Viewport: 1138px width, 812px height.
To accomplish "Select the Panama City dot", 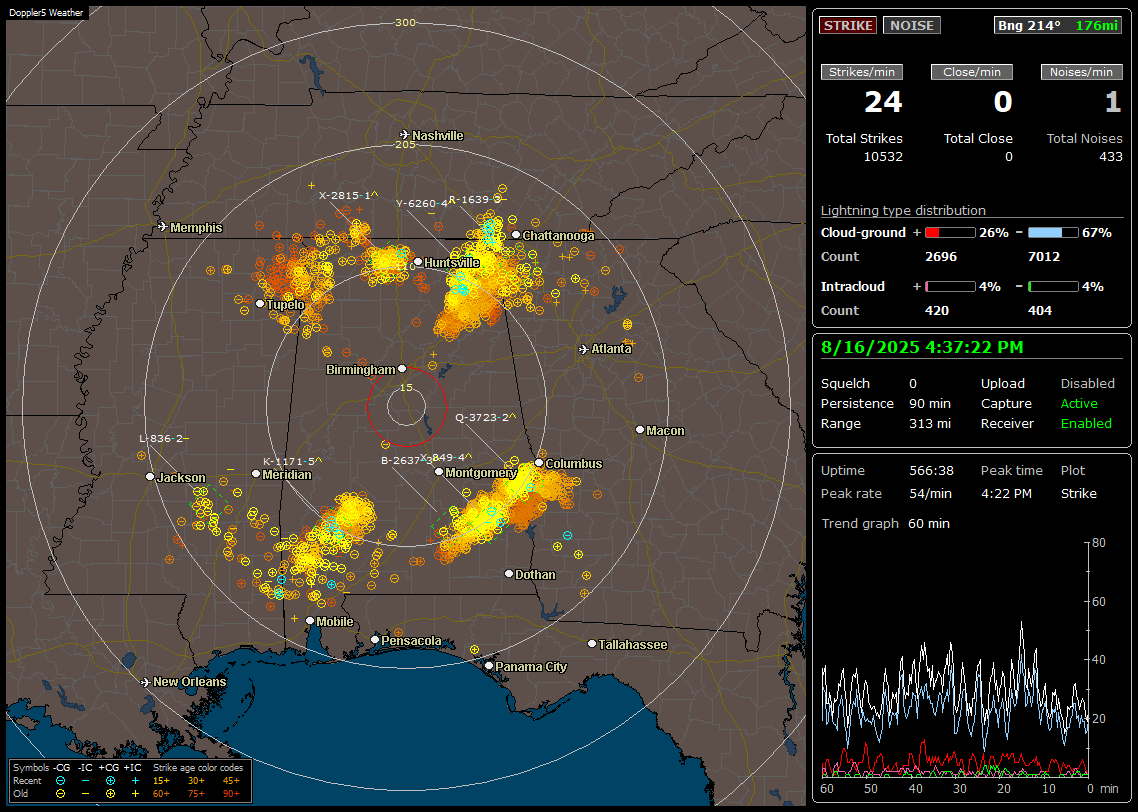I will (x=489, y=665).
